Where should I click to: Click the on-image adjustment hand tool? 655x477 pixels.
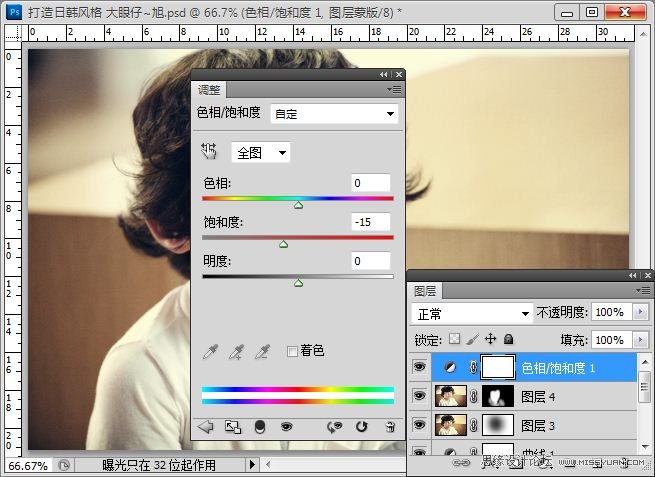(x=208, y=151)
